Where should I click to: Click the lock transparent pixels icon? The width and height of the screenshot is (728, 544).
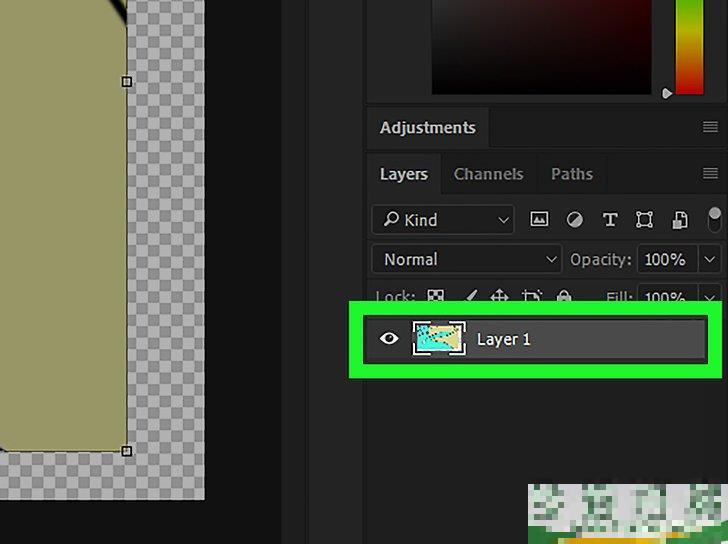[x=436, y=297]
